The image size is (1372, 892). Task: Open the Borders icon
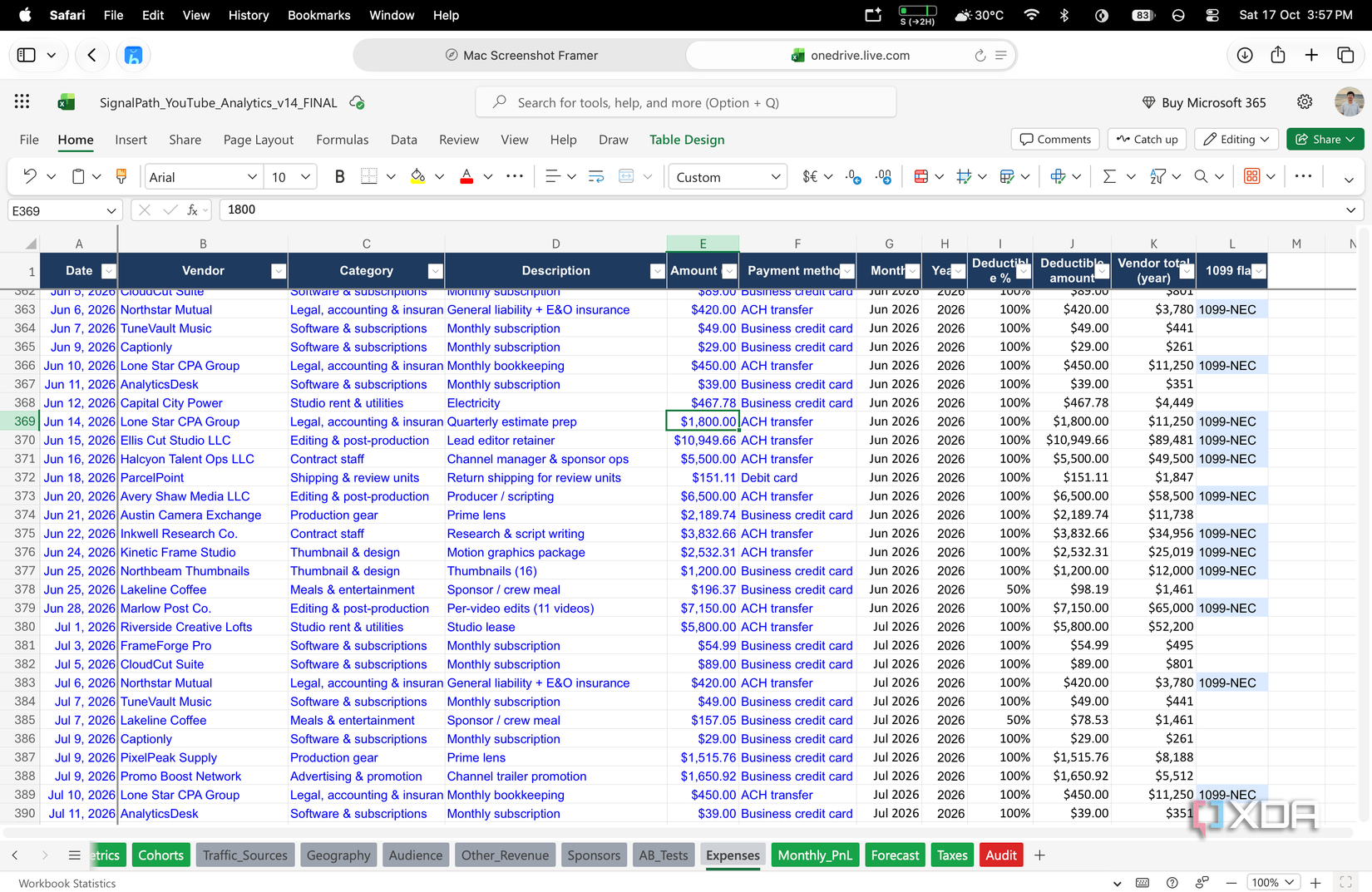point(369,176)
